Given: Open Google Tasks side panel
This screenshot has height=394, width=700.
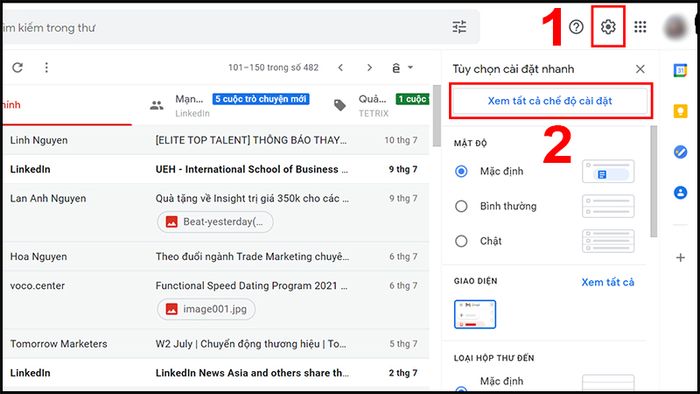Looking at the screenshot, I should point(680,152).
